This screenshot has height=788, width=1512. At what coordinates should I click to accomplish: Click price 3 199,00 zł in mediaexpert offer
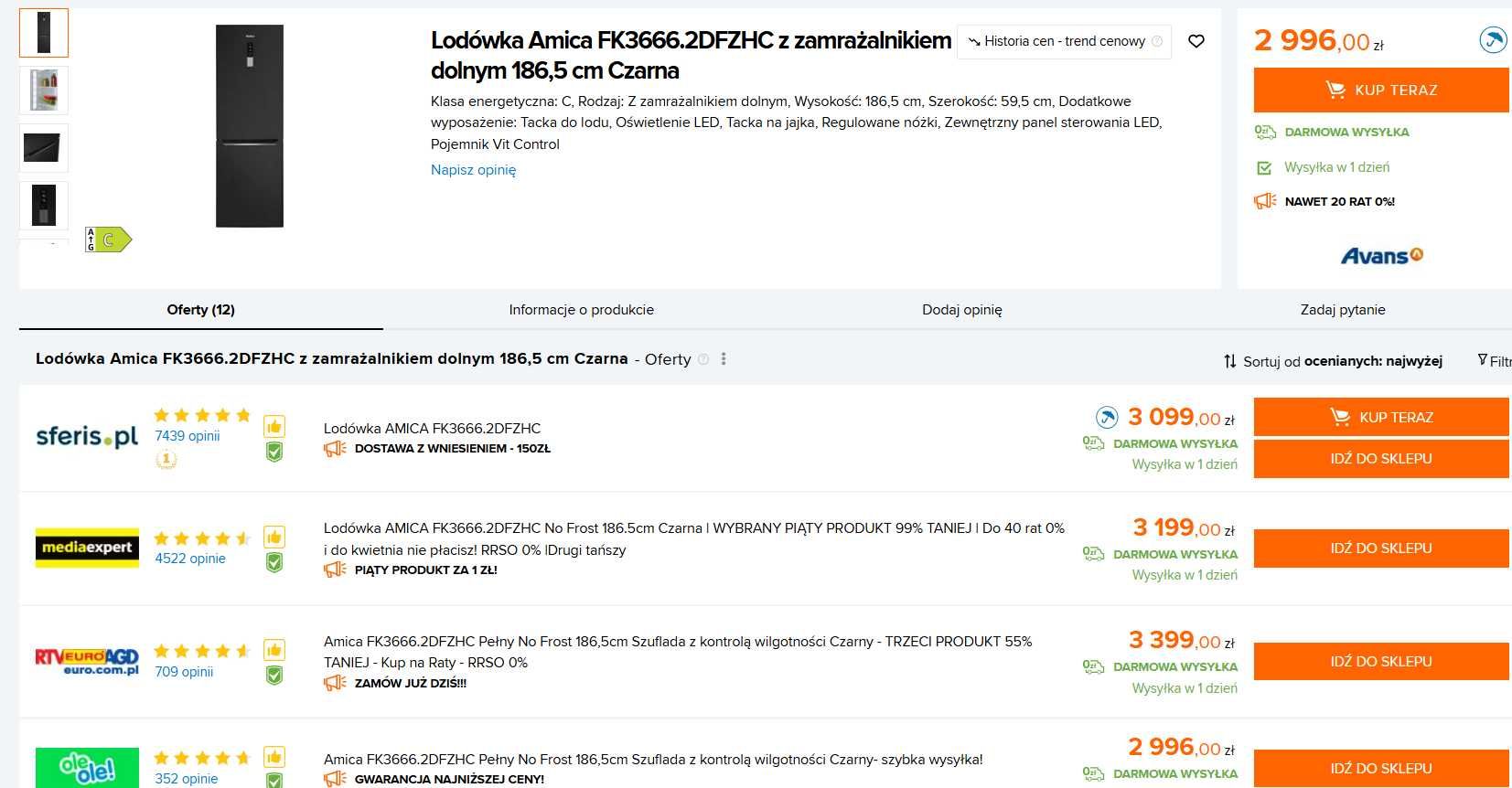coord(1184,527)
